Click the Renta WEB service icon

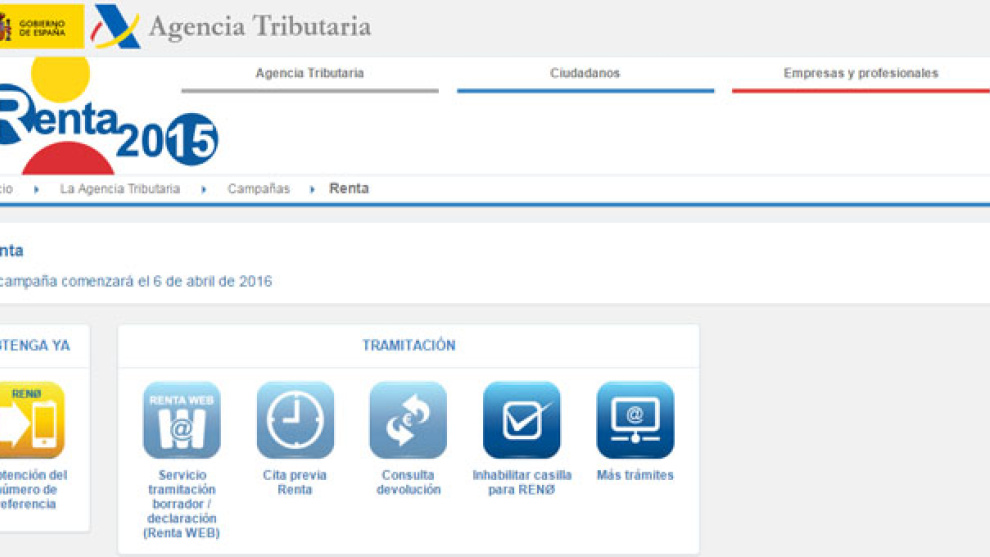tap(181, 421)
